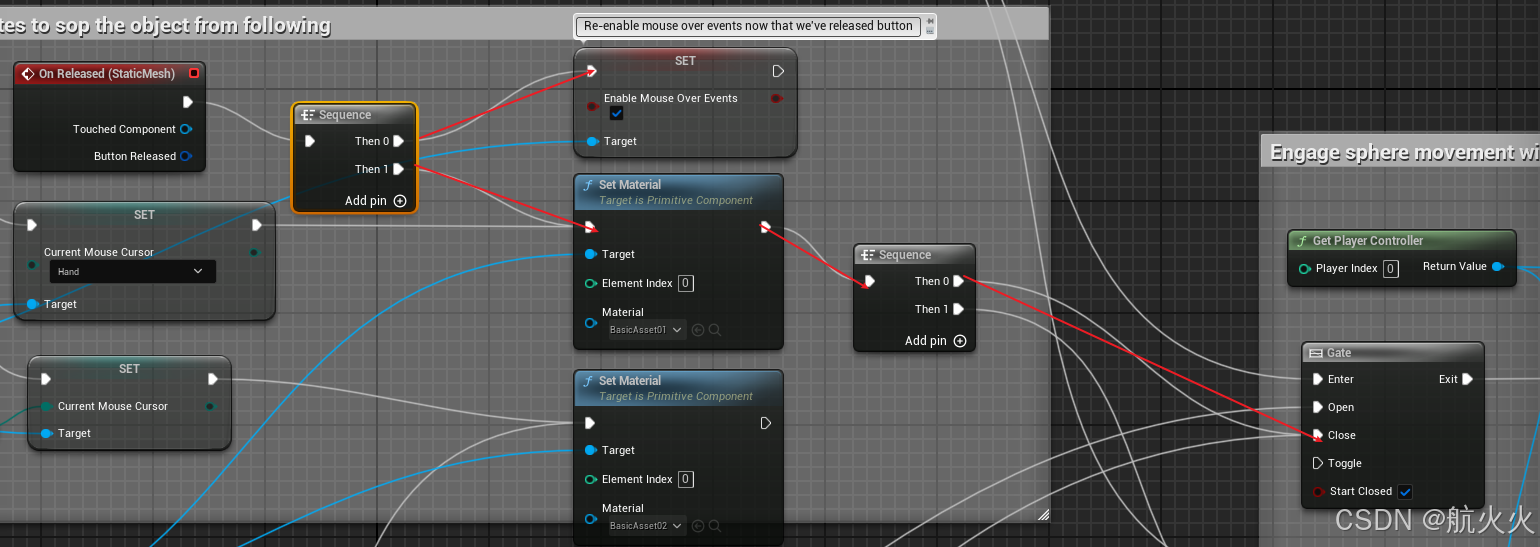This screenshot has height=547, width=1540.
Task: Click the first Sequence node's input exec pin
Action: pos(310,141)
